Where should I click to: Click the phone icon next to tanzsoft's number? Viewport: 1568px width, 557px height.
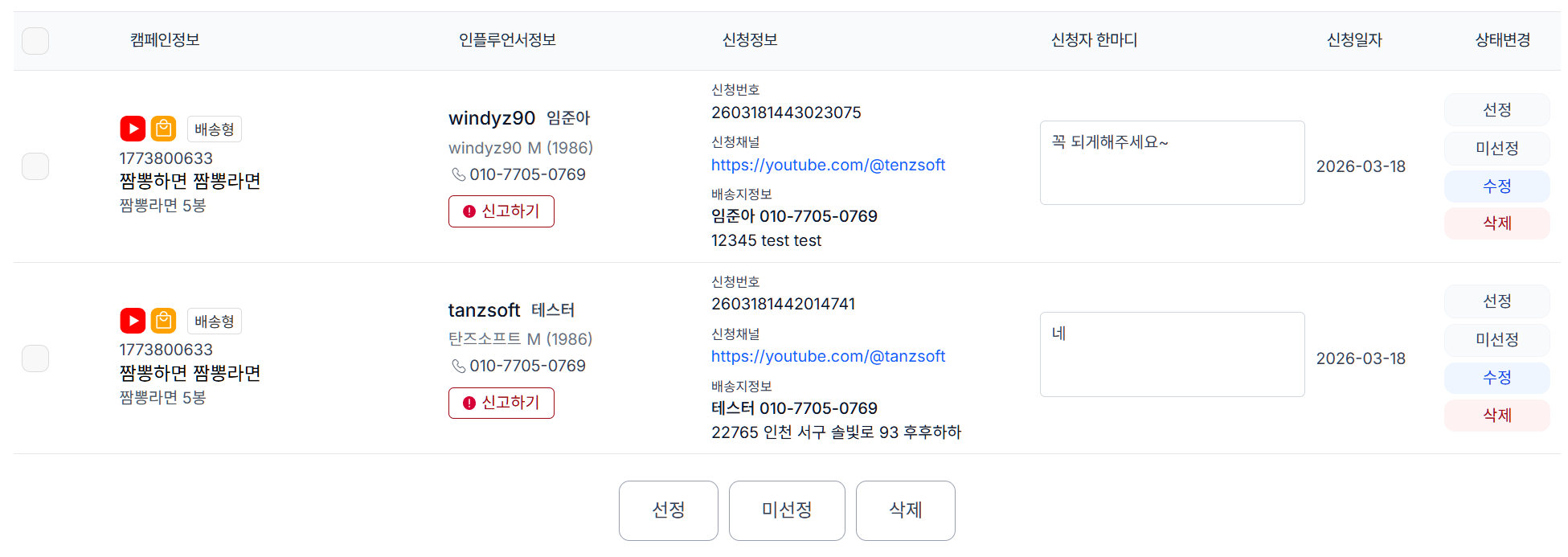tap(458, 366)
